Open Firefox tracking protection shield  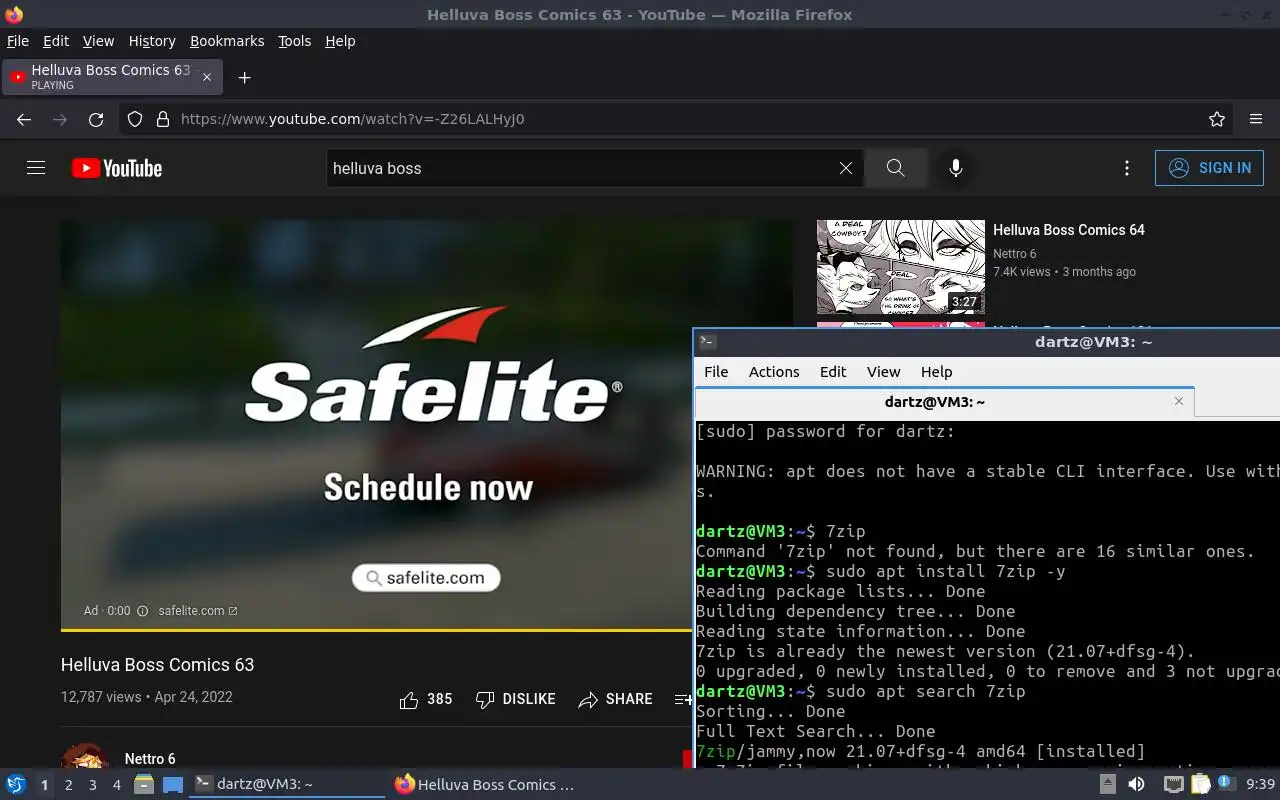click(135, 119)
